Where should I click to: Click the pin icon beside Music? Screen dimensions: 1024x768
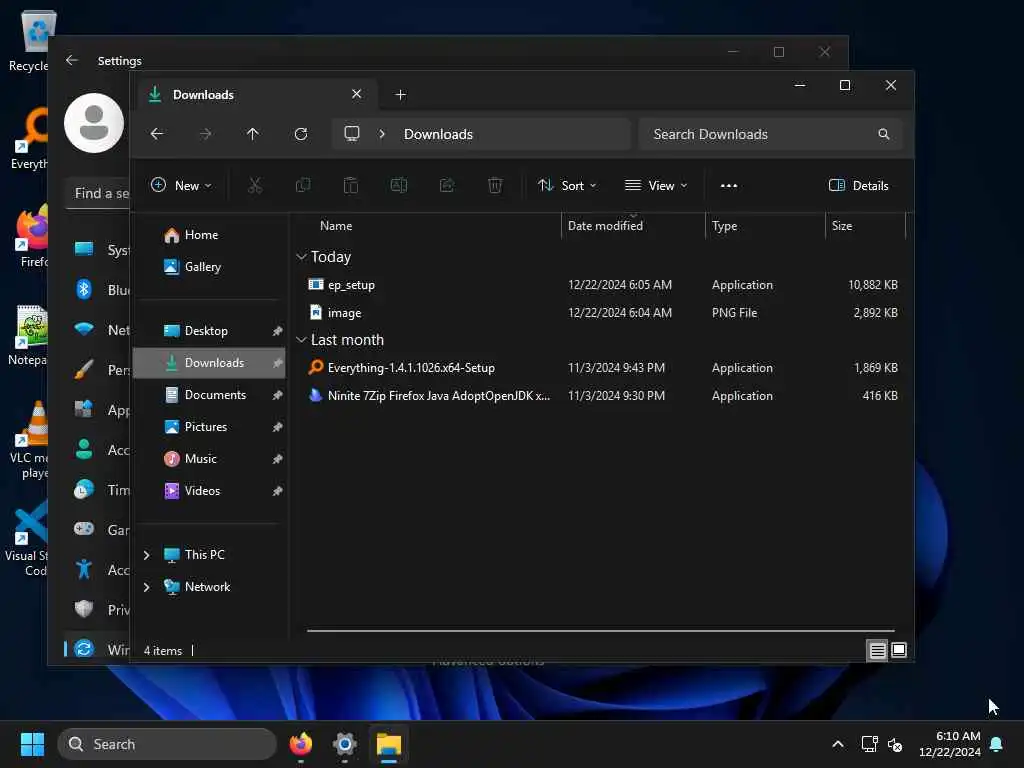(278, 459)
